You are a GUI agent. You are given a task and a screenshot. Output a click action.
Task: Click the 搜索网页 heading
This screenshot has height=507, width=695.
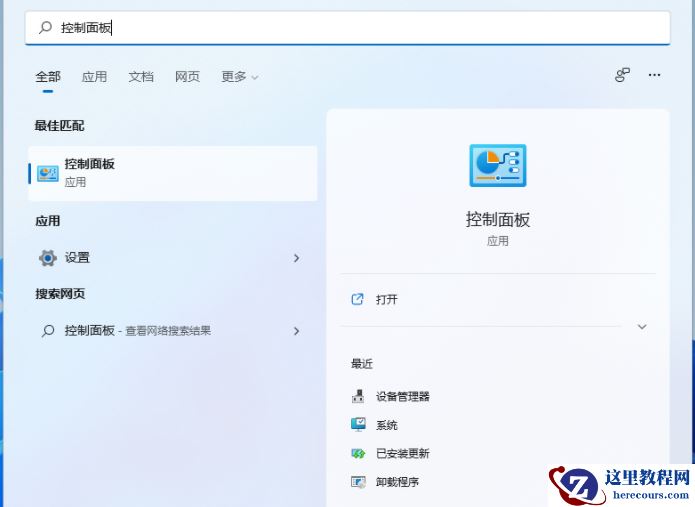pos(60,294)
